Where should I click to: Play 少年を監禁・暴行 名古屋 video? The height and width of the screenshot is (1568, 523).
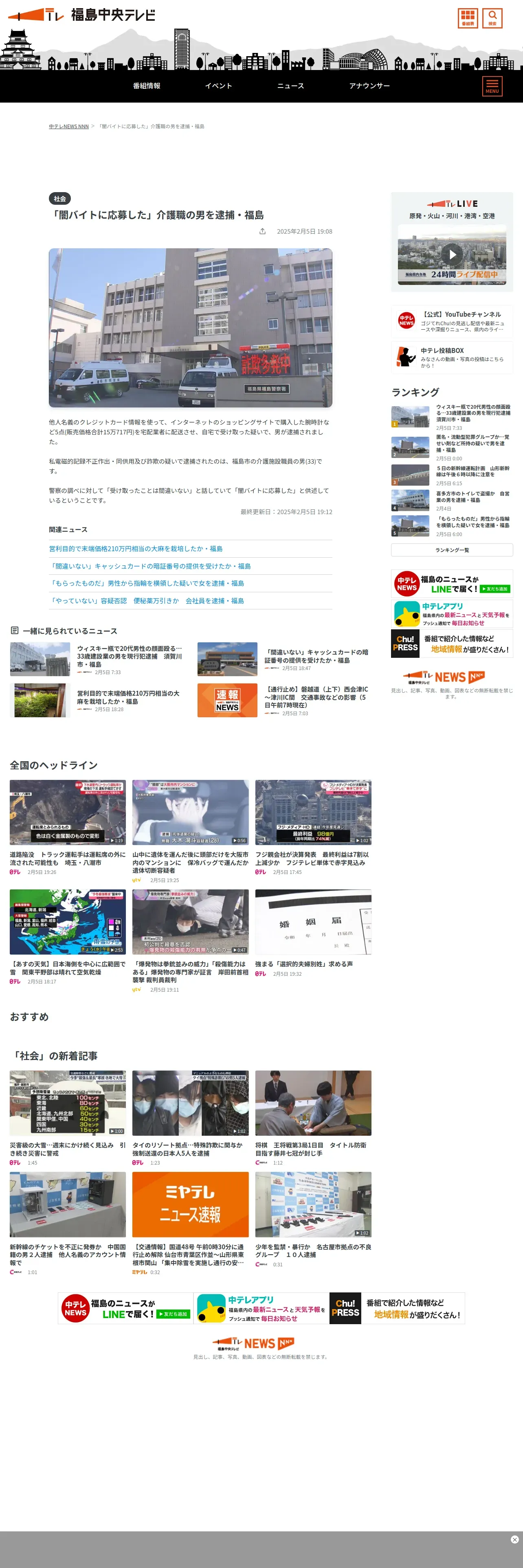(313, 1204)
